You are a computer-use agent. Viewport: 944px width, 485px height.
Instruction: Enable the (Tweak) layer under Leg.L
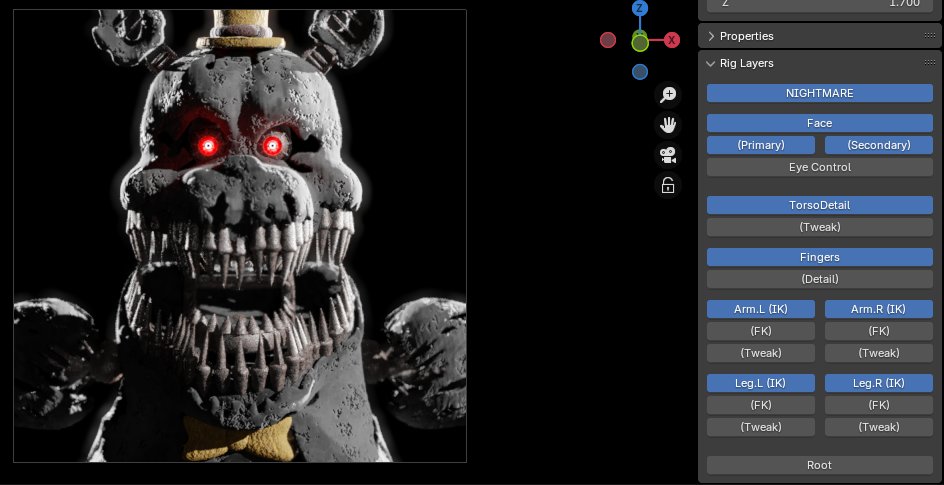760,427
